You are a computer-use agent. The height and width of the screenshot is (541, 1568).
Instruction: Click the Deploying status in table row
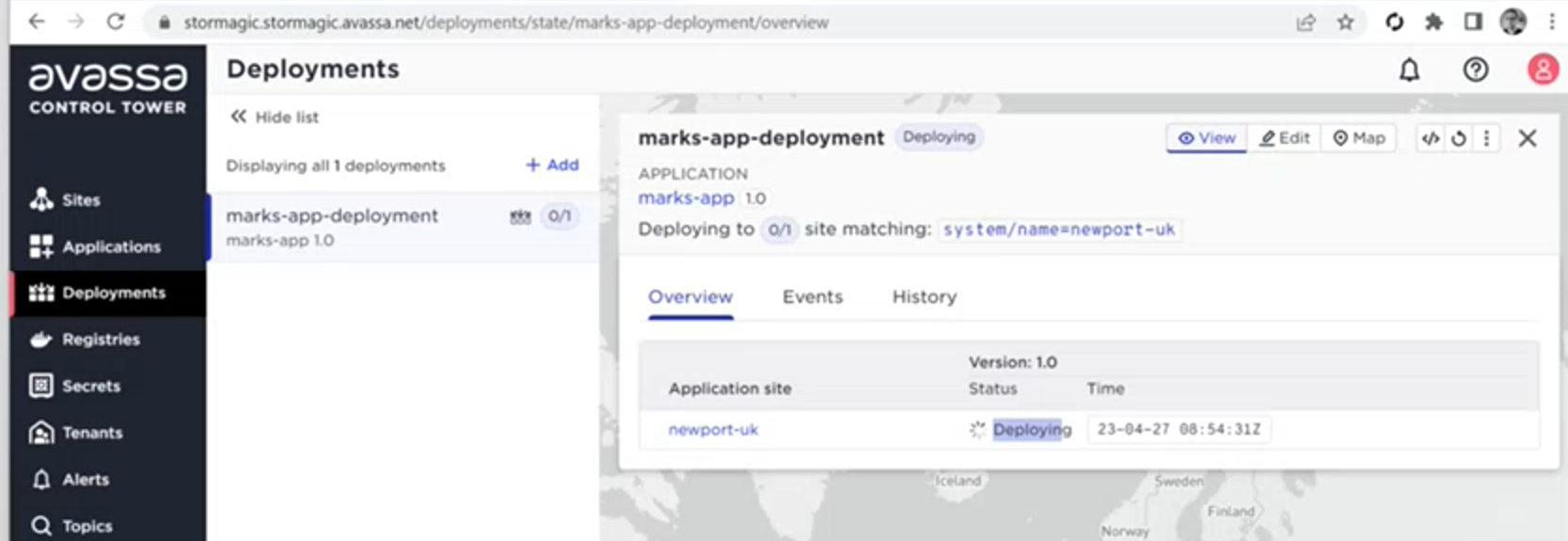[x=1032, y=430]
